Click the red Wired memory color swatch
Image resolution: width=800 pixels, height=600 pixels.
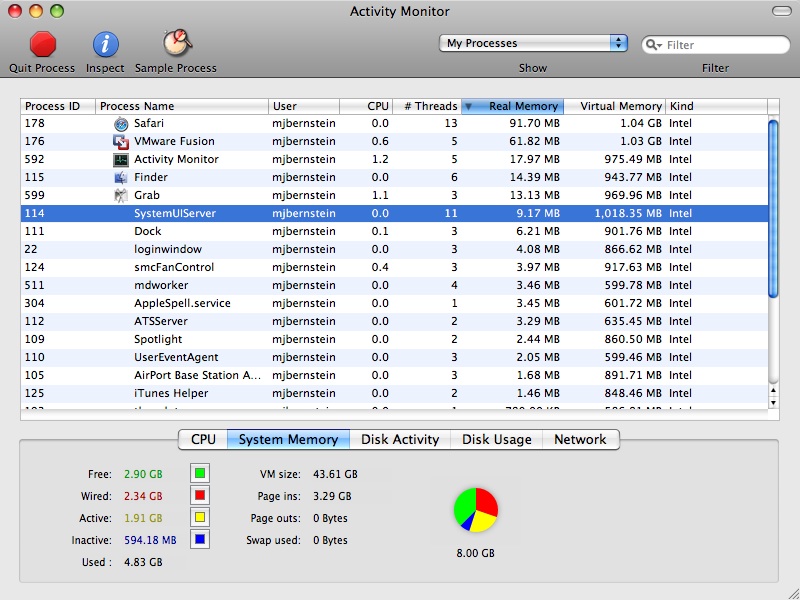click(x=200, y=495)
